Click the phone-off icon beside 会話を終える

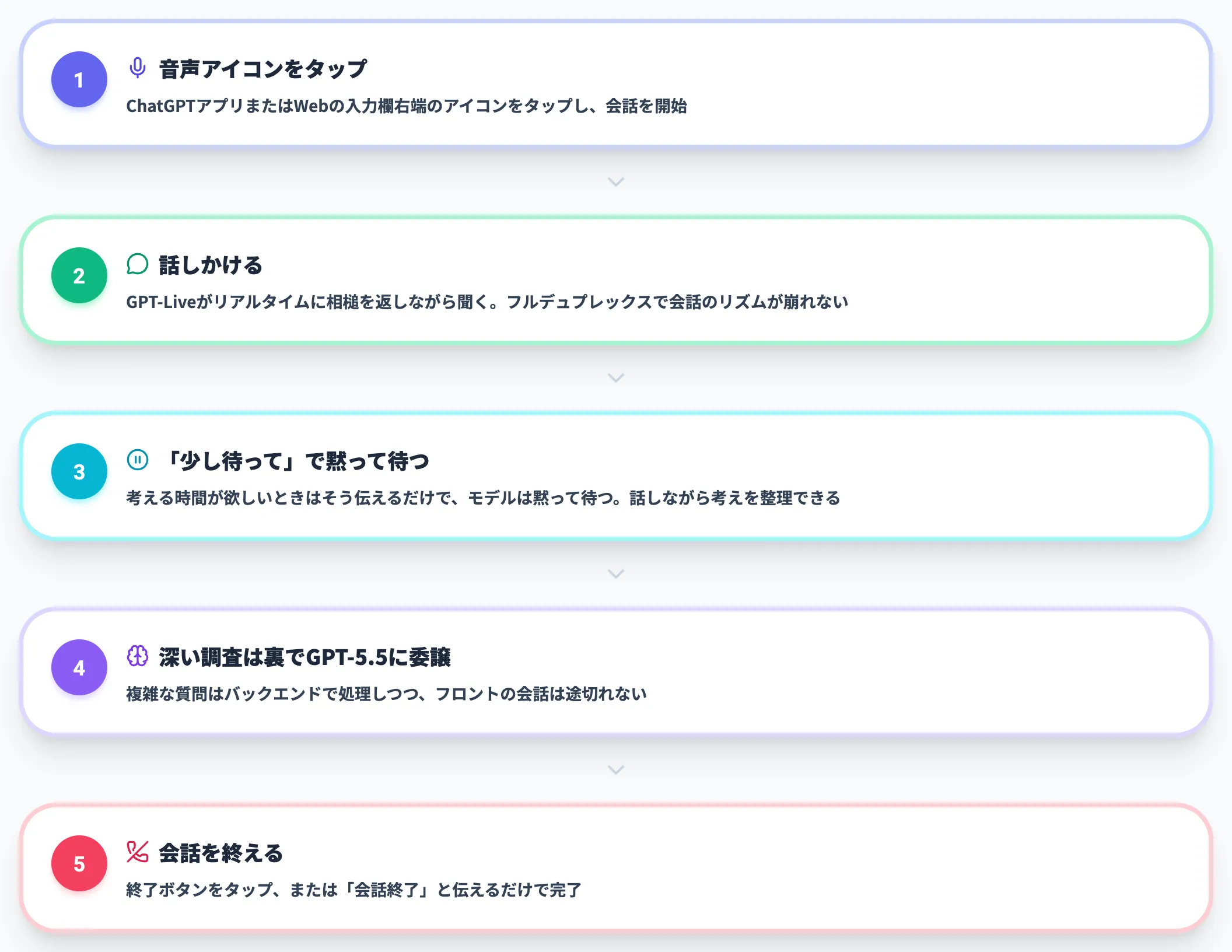pos(138,852)
